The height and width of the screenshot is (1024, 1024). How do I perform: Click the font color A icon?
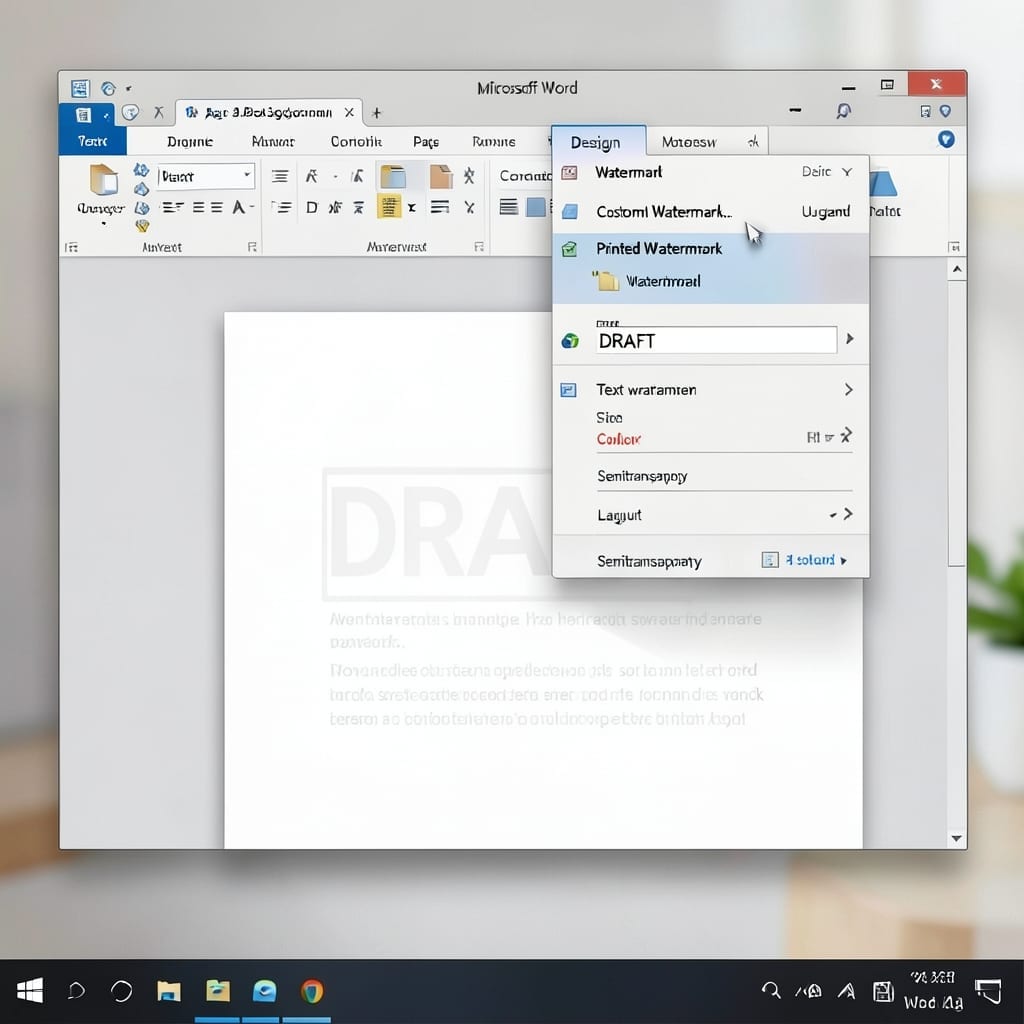click(x=239, y=208)
